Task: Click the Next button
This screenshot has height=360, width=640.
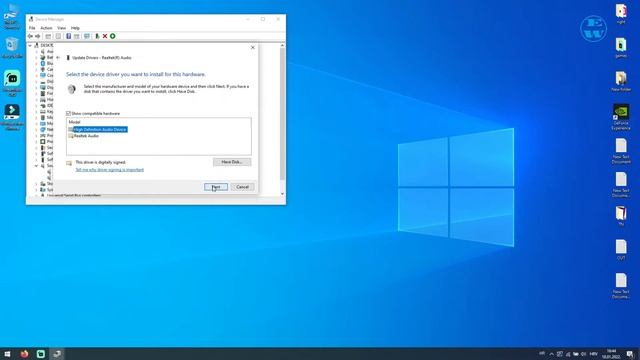Action: (x=216, y=187)
